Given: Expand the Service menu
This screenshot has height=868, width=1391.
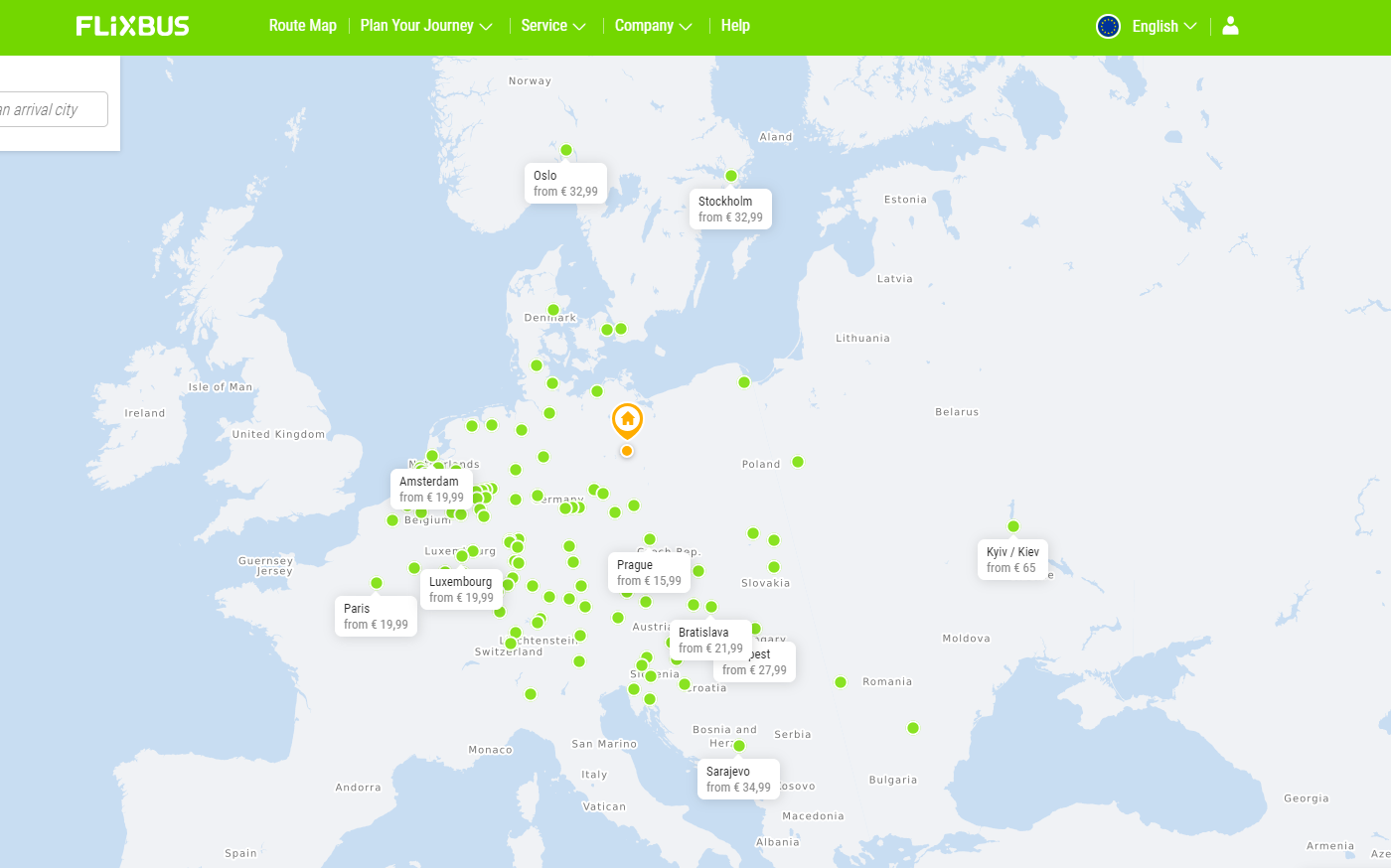Looking at the screenshot, I should (x=553, y=26).
